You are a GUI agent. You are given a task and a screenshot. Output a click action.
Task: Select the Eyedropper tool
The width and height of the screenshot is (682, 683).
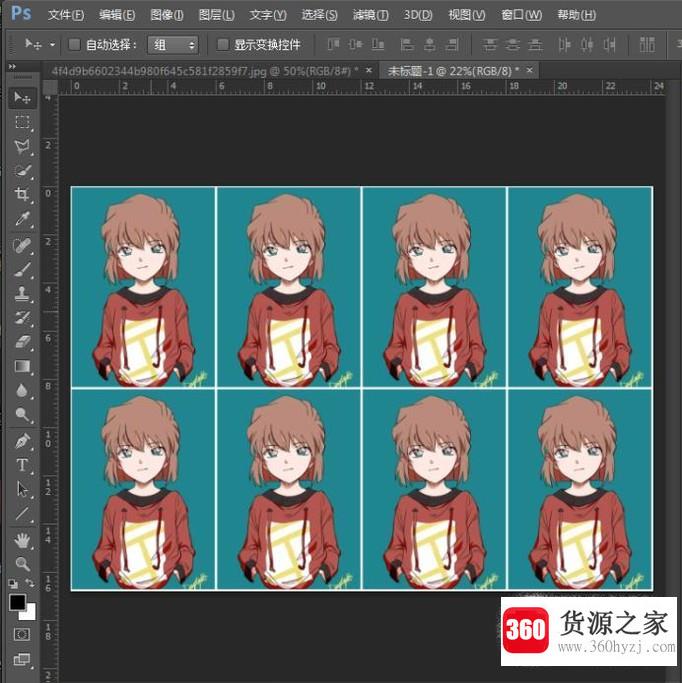click(22, 219)
